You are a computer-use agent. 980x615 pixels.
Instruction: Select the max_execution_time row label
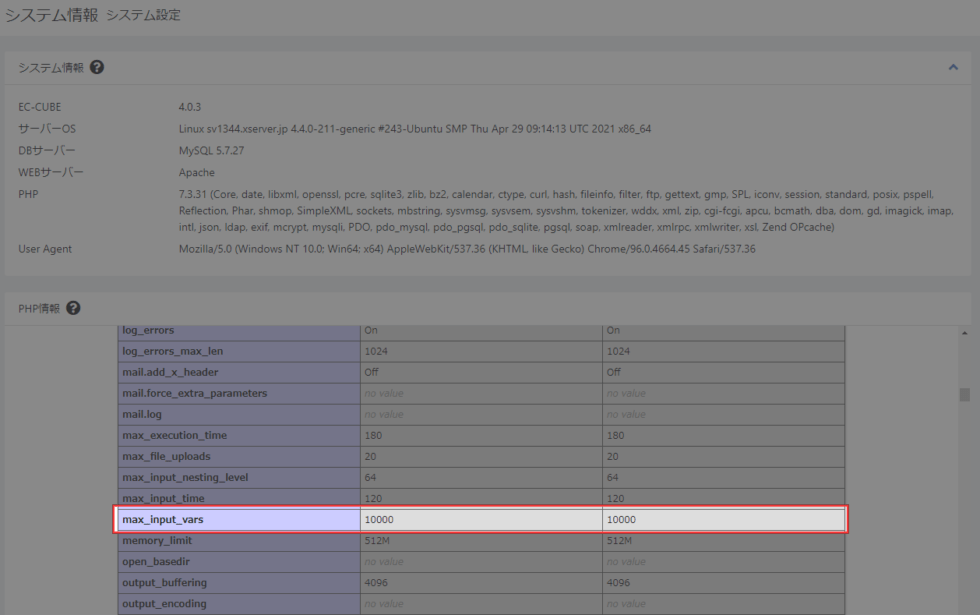pyautogui.click(x=174, y=436)
